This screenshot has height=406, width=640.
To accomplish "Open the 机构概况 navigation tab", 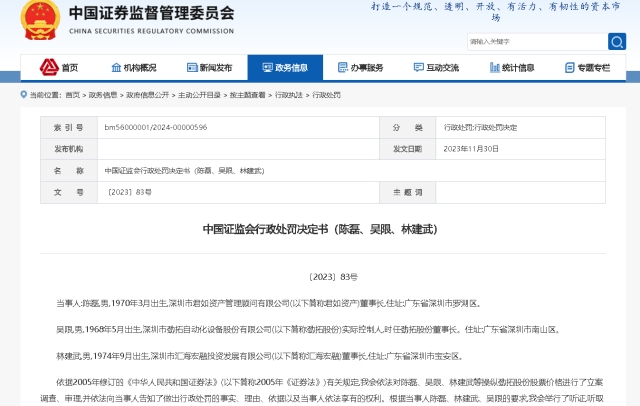I will click(x=134, y=68).
